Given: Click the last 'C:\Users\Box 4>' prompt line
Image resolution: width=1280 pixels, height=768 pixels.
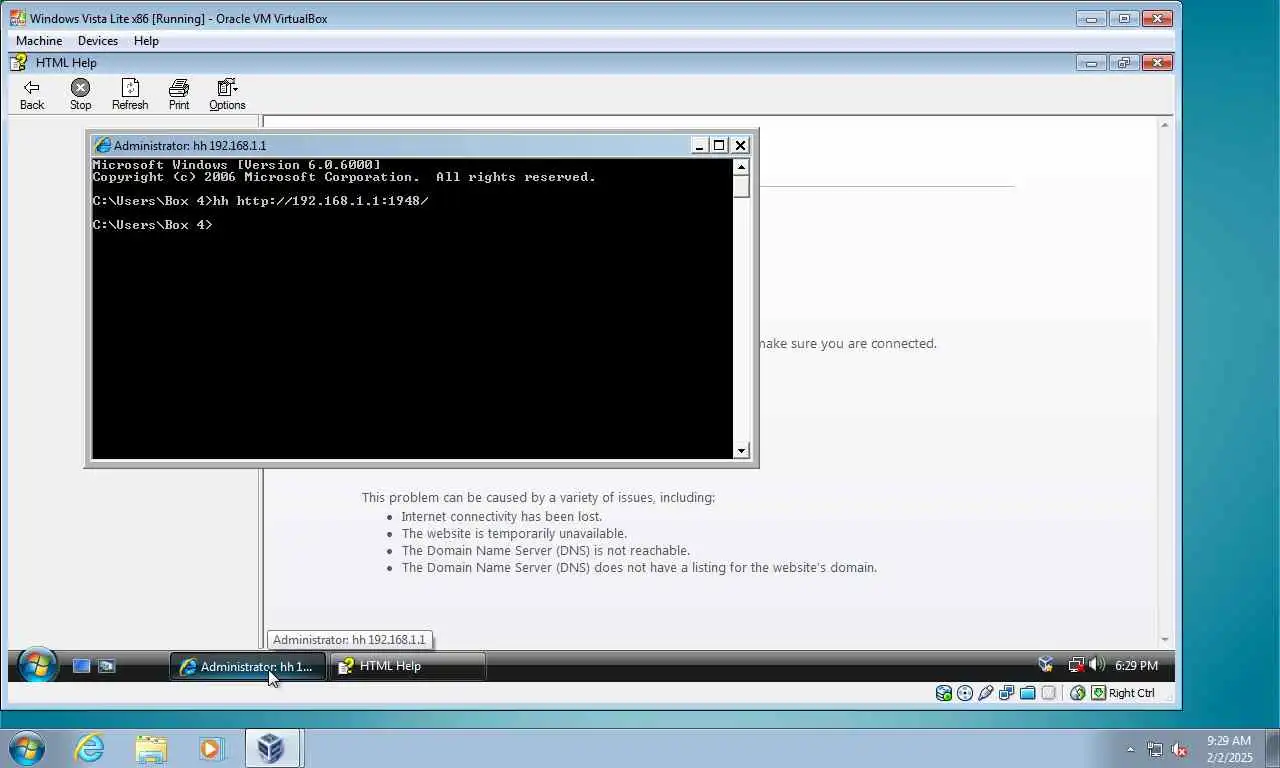Looking at the screenshot, I should pyautogui.click(x=152, y=225).
